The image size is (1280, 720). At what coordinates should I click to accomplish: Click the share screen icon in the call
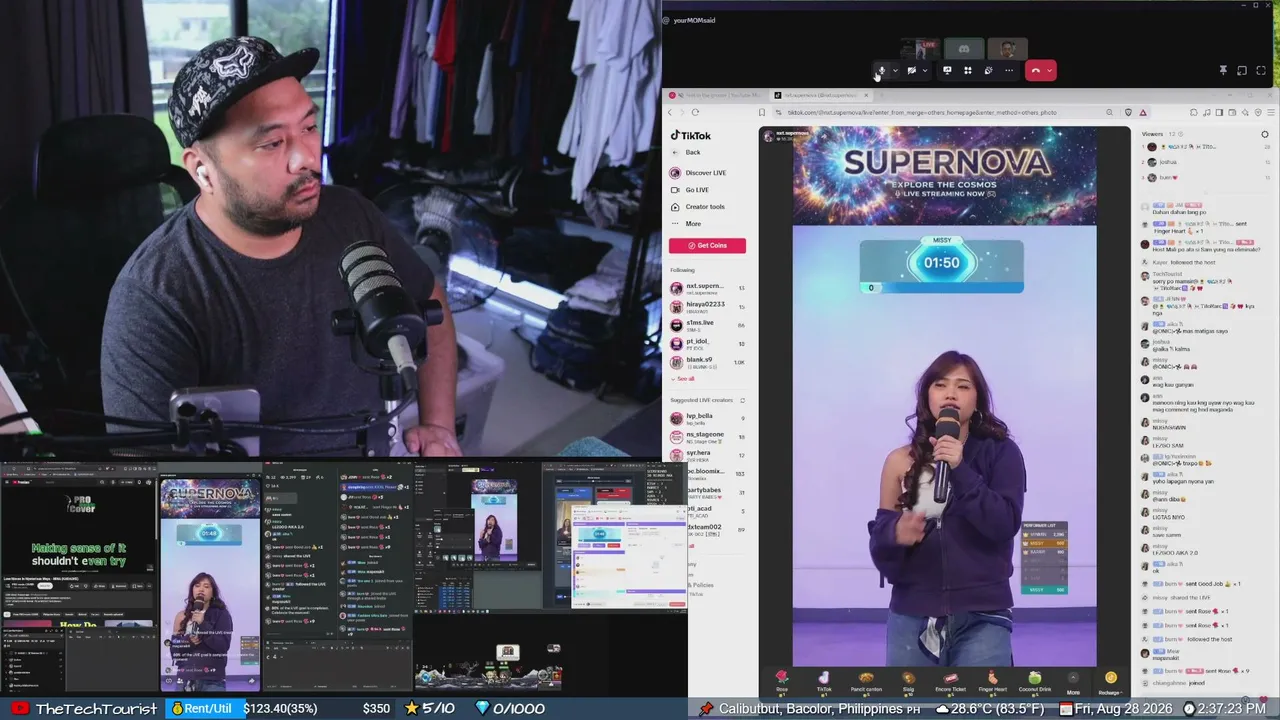click(x=947, y=71)
